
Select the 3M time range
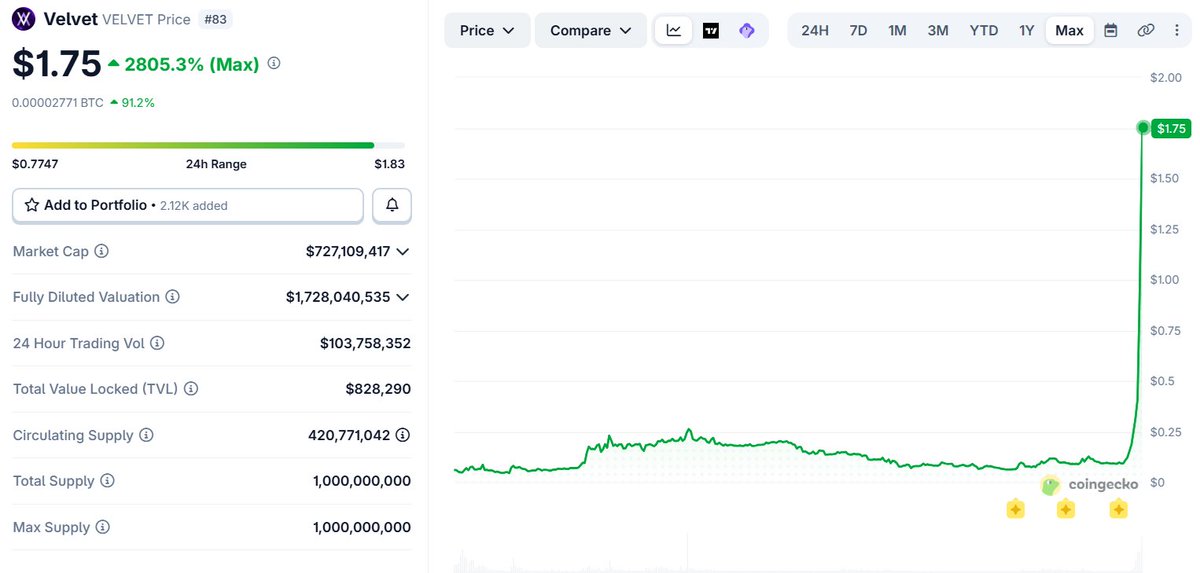(x=938, y=30)
